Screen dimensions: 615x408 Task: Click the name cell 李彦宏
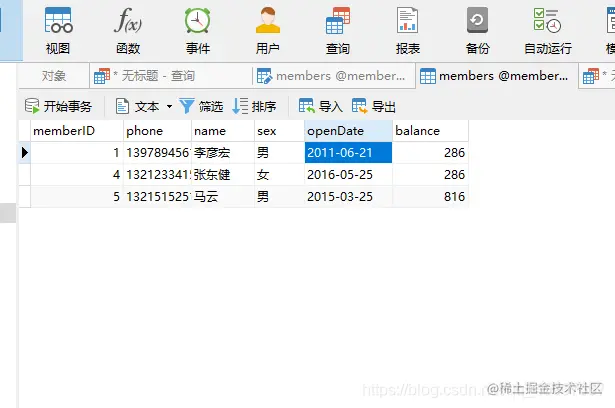[x=223, y=152]
